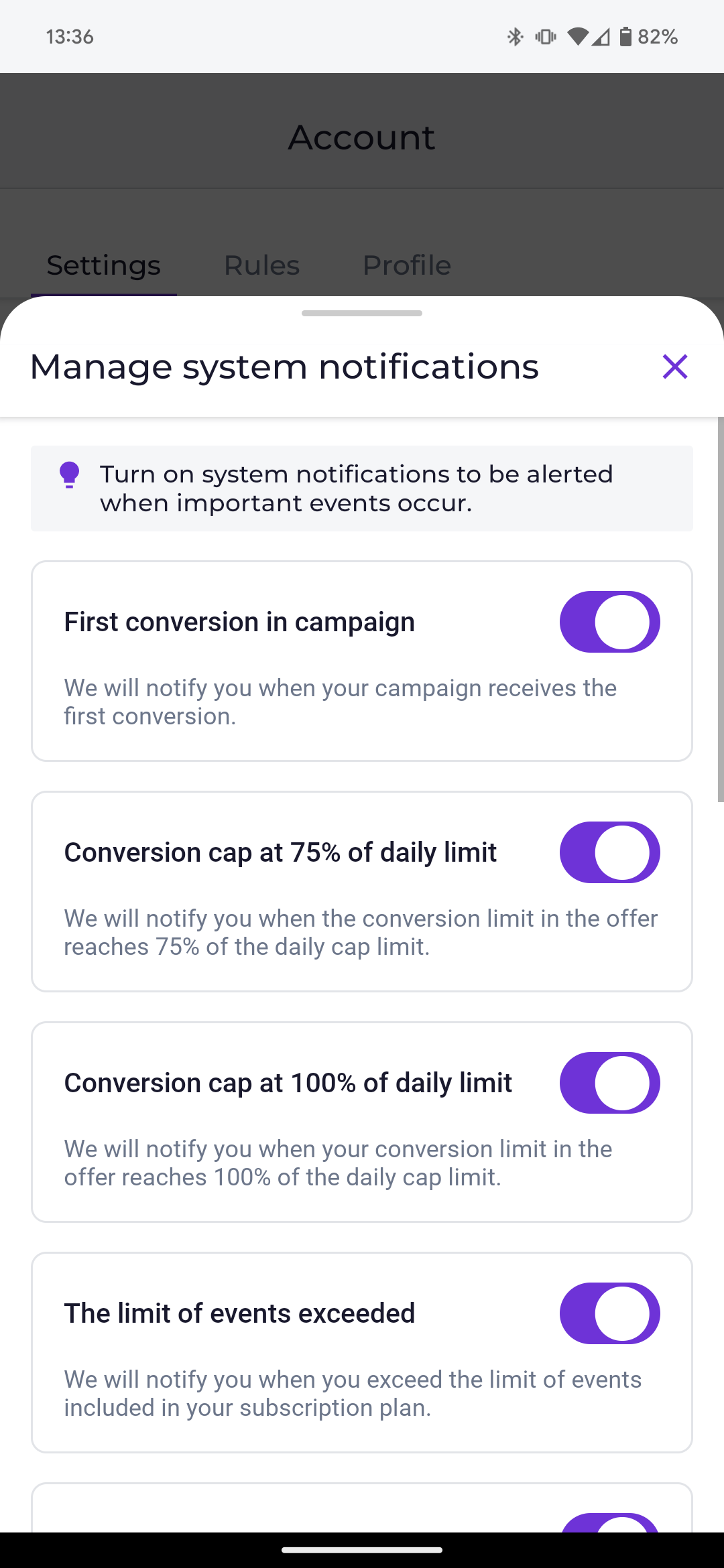Turn off Conversion cap at 100% alert
724x1568 pixels.
coord(609,1083)
